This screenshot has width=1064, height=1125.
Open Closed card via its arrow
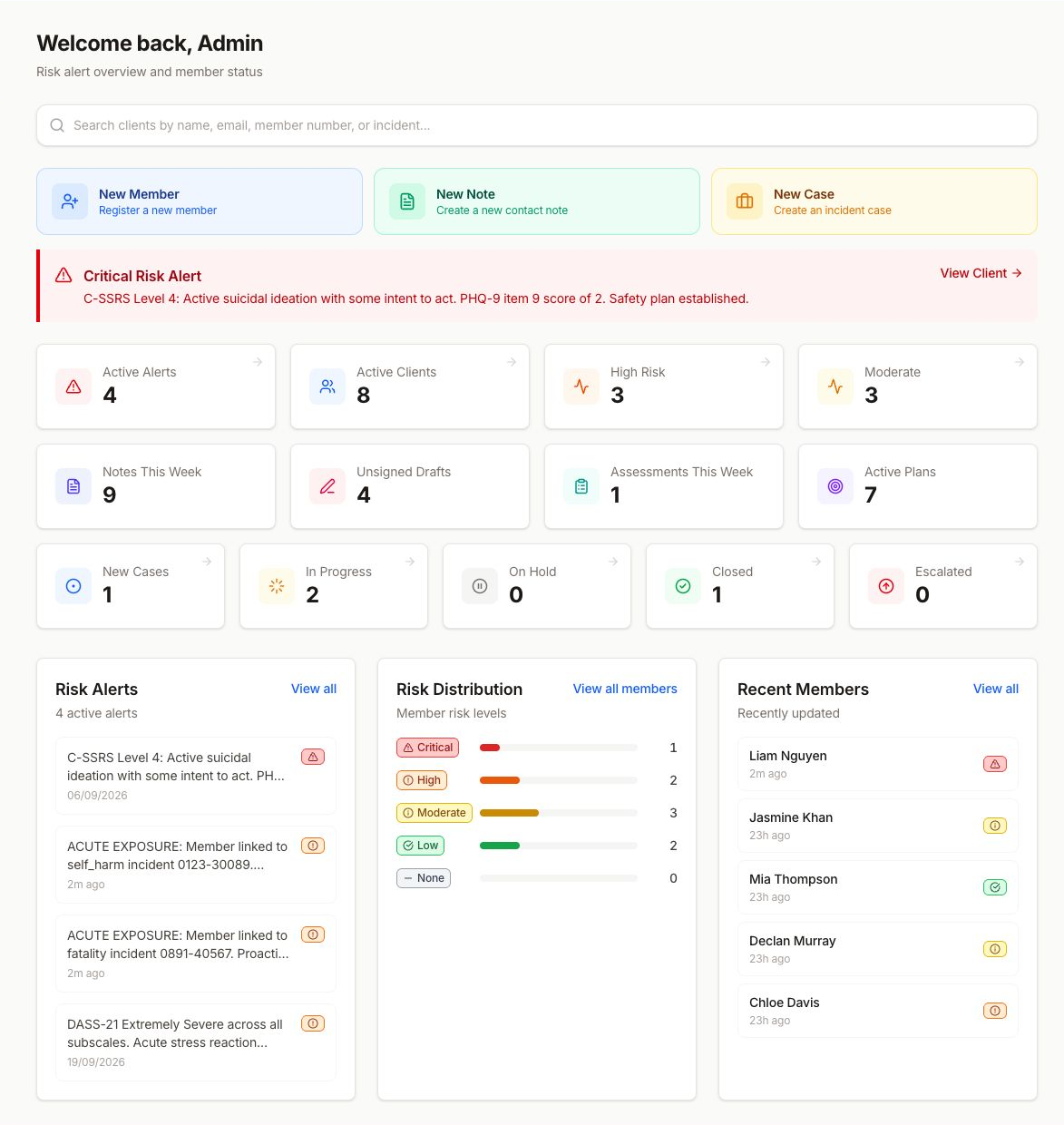coord(816,562)
